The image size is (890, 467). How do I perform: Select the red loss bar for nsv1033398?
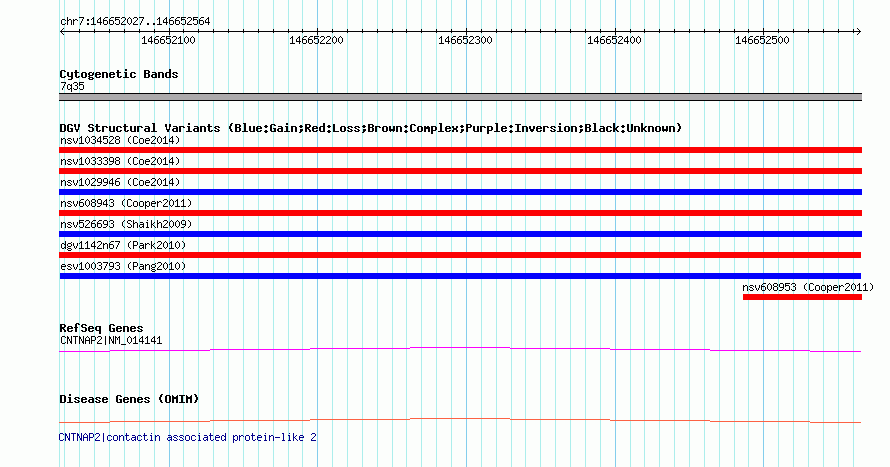point(460,171)
